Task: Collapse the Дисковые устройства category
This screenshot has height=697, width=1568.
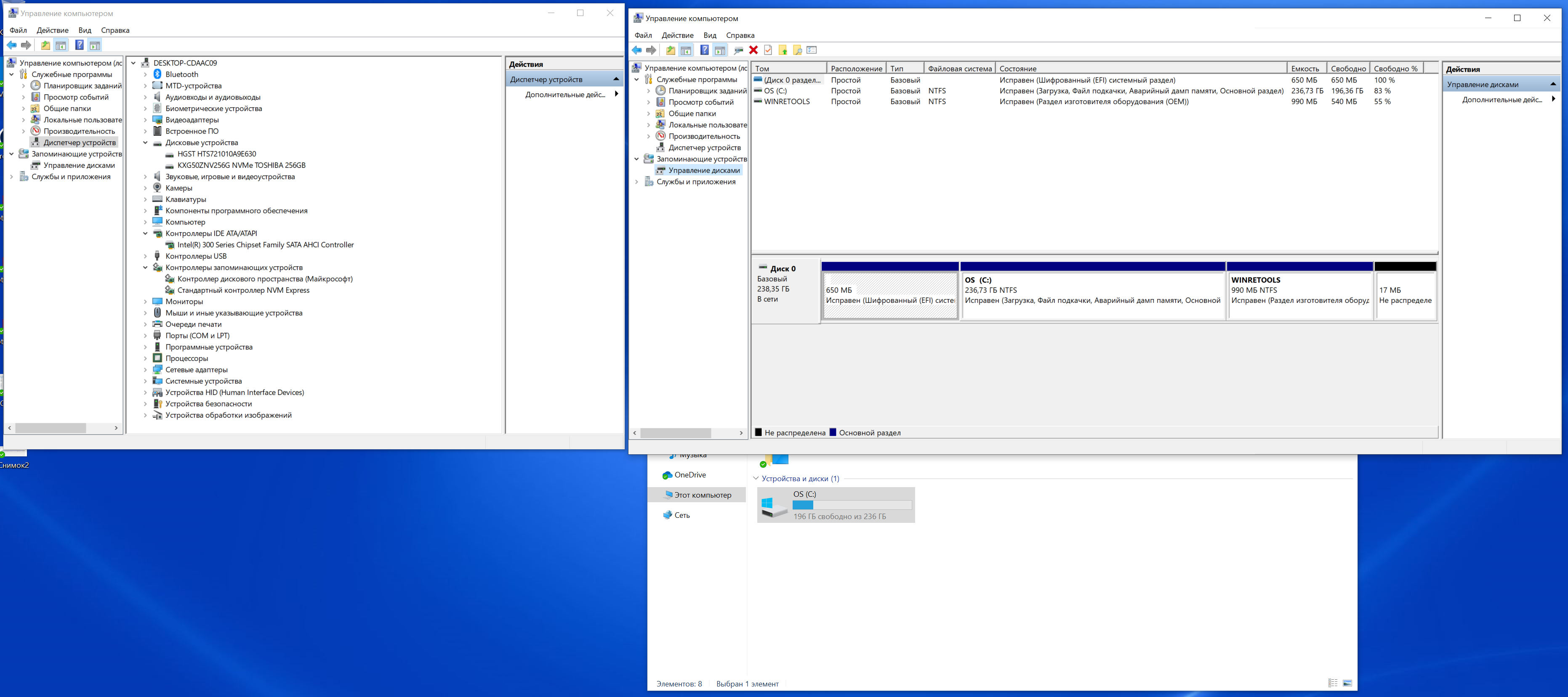Action: tap(145, 142)
